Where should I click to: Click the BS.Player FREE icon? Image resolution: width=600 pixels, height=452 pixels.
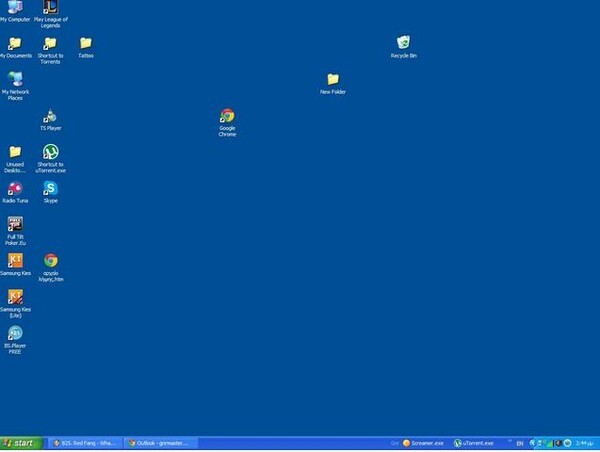pos(15,333)
